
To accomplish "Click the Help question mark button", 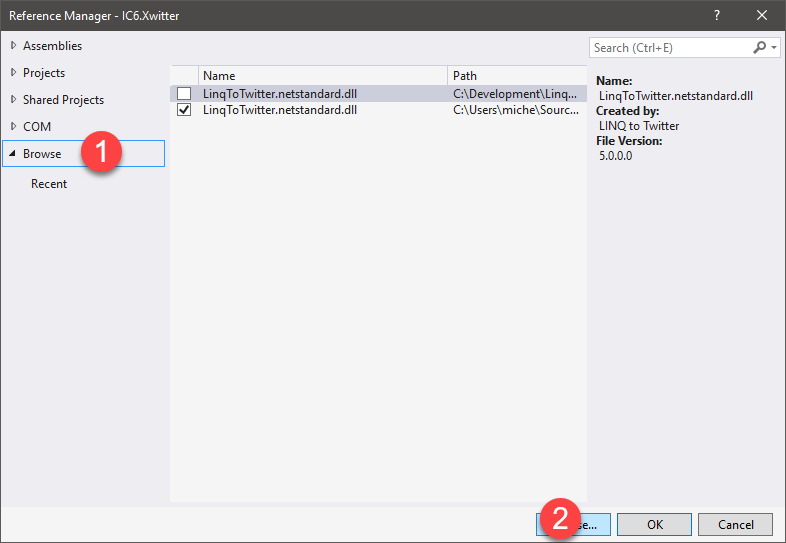I will 717,15.
